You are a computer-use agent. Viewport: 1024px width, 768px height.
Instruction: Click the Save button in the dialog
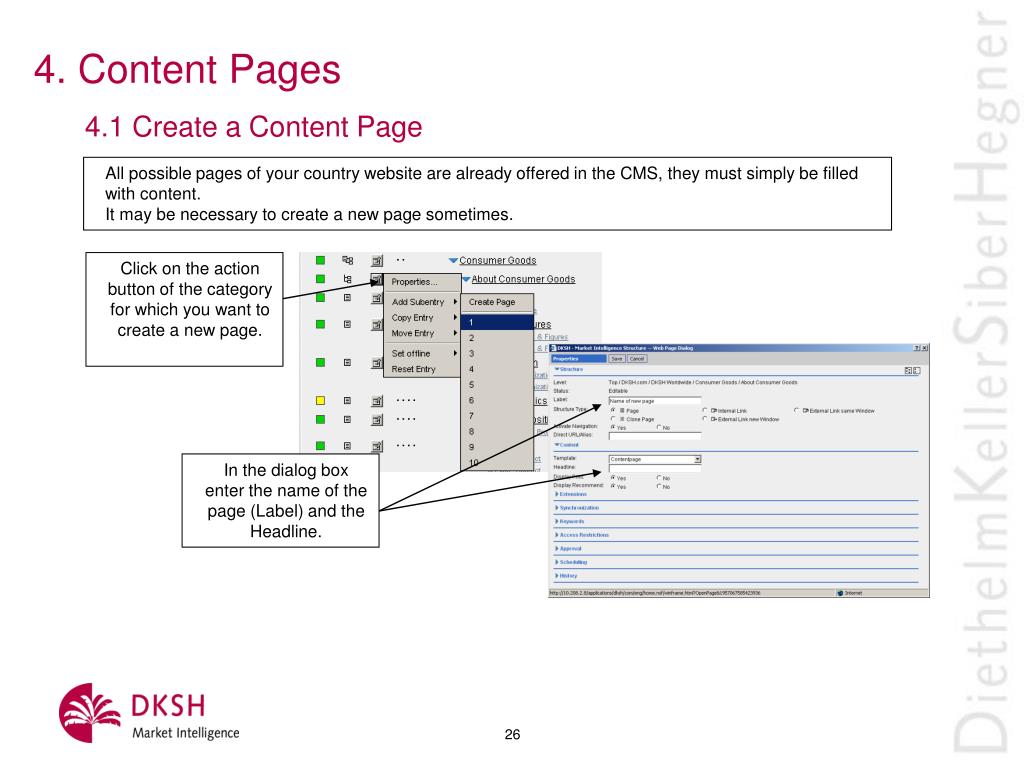click(x=617, y=359)
